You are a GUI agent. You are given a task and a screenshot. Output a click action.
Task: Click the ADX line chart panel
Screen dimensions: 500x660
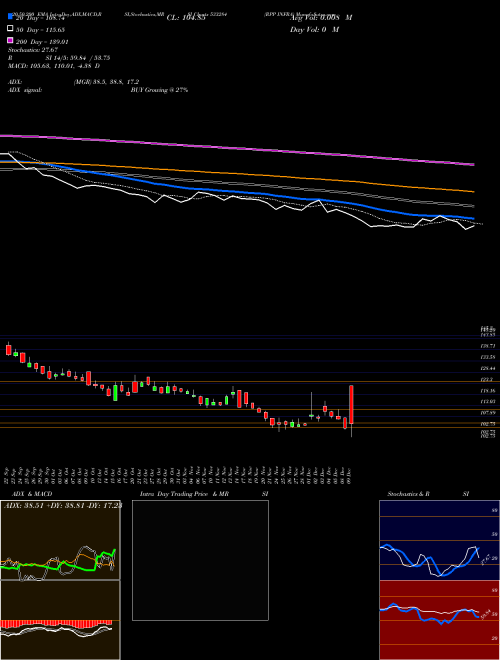[60, 540]
